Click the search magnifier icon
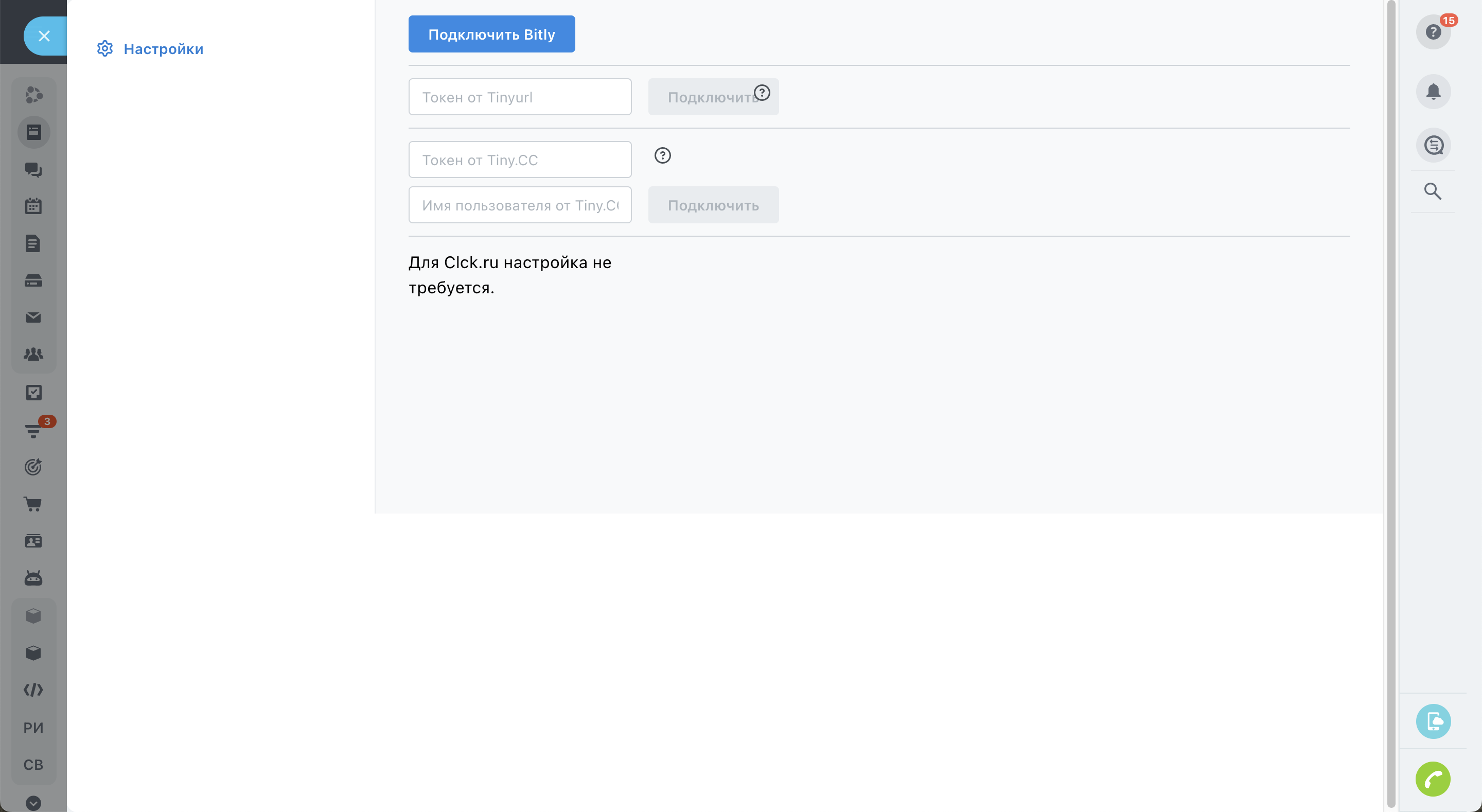The width and height of the screenshot is (1482, 812). [x=1433, y=191]
